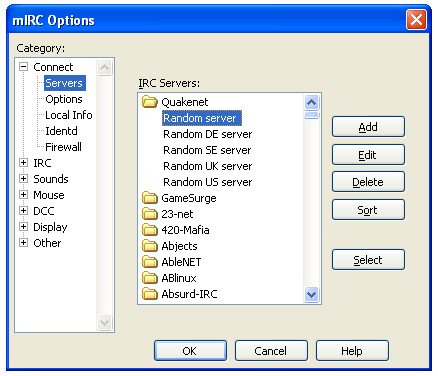Screen dimensions: 438x376
Task: Click the server list scrollbar thumb
Action: [311, 115]
